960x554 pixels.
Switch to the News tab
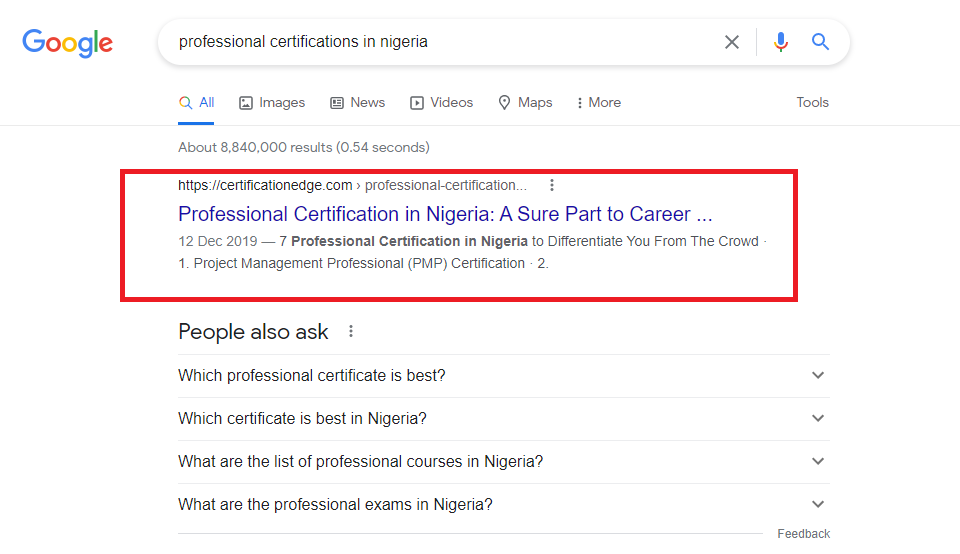358,103
